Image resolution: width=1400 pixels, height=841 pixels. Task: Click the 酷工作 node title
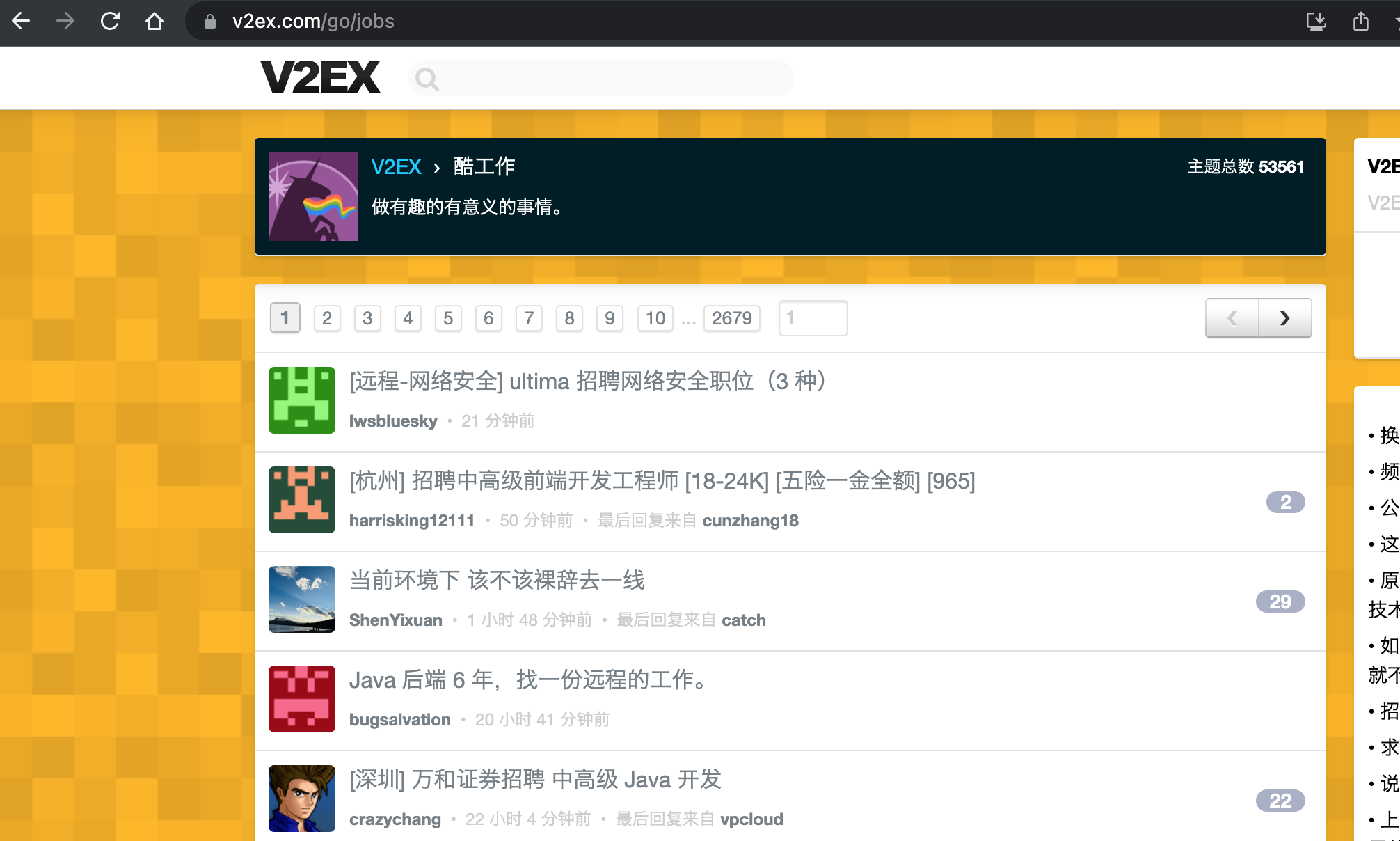point(484,166)
